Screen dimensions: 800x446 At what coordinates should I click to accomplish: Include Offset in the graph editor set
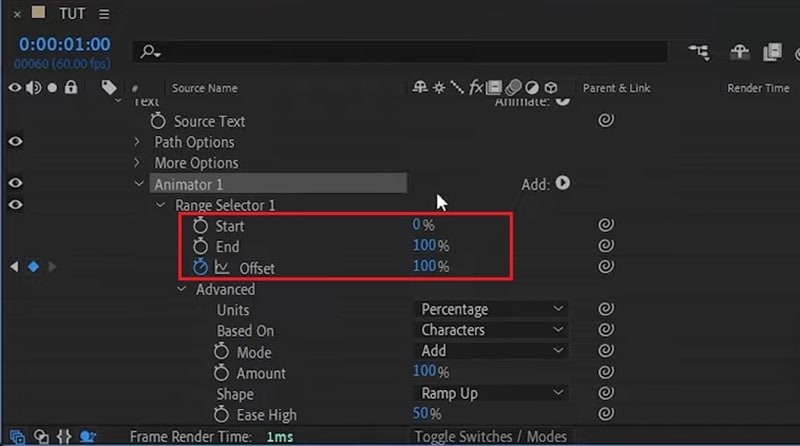(221, 267)
